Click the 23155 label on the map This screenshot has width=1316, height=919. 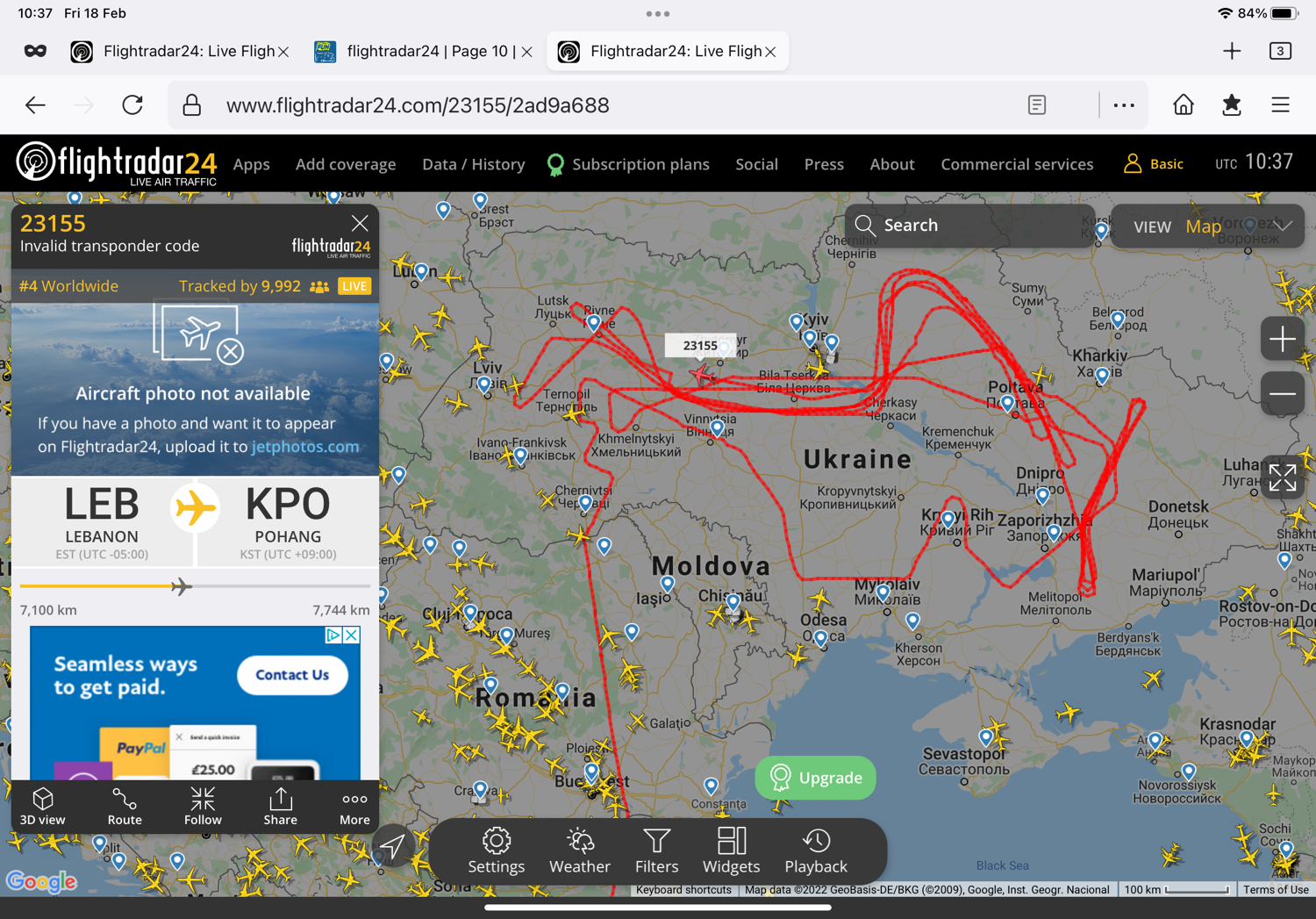click(700, 346)
